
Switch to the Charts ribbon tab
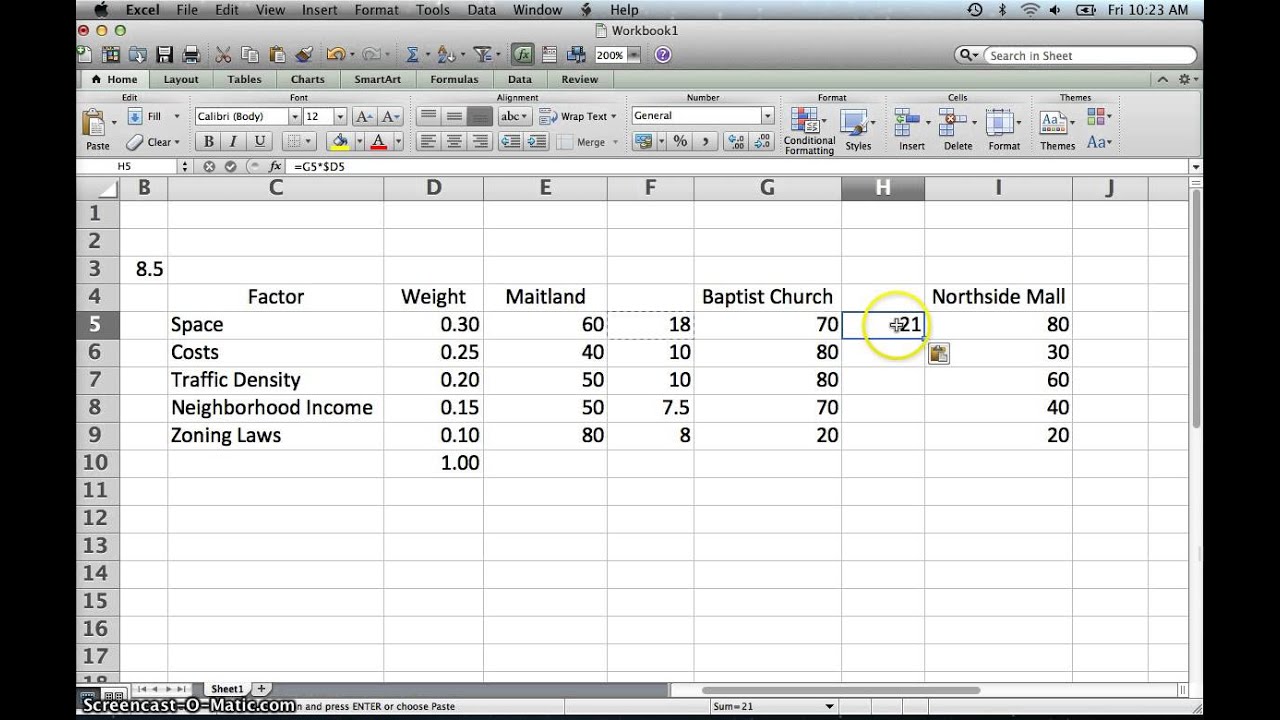[x=308, y=79]
